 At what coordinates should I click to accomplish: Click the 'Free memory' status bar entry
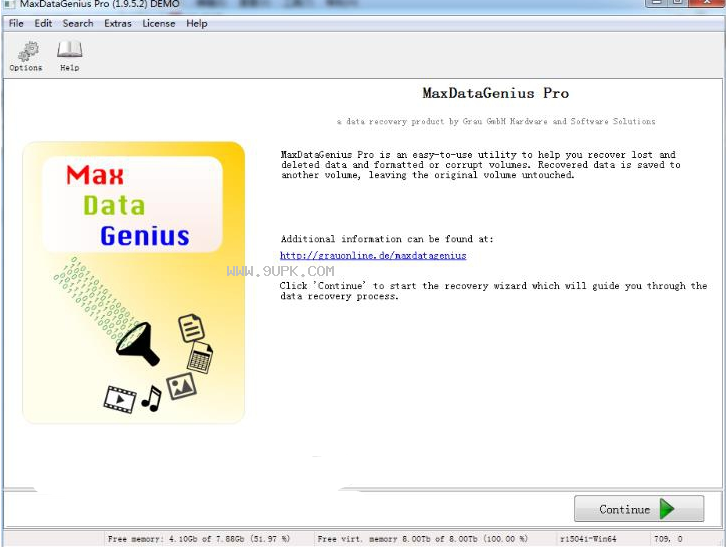point(199,539)
